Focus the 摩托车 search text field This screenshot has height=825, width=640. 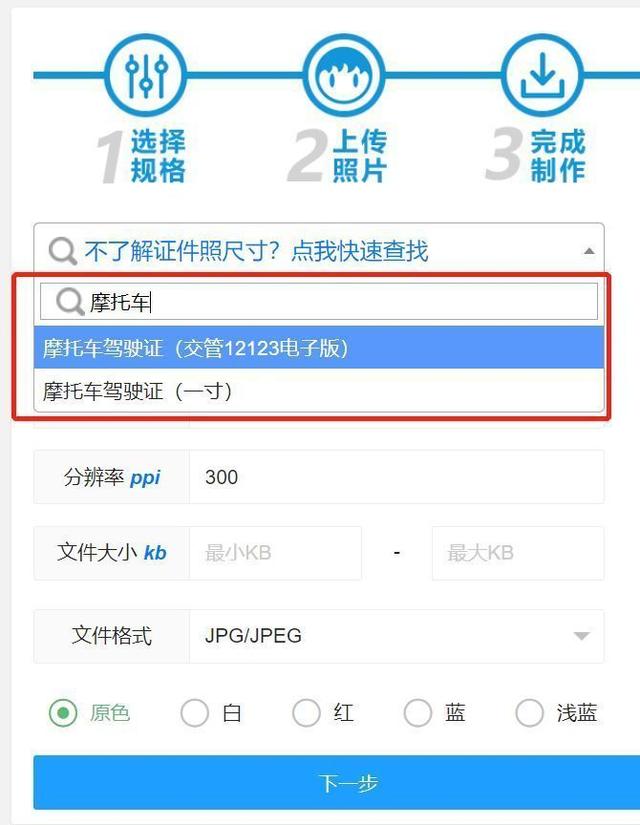point(319,301)
